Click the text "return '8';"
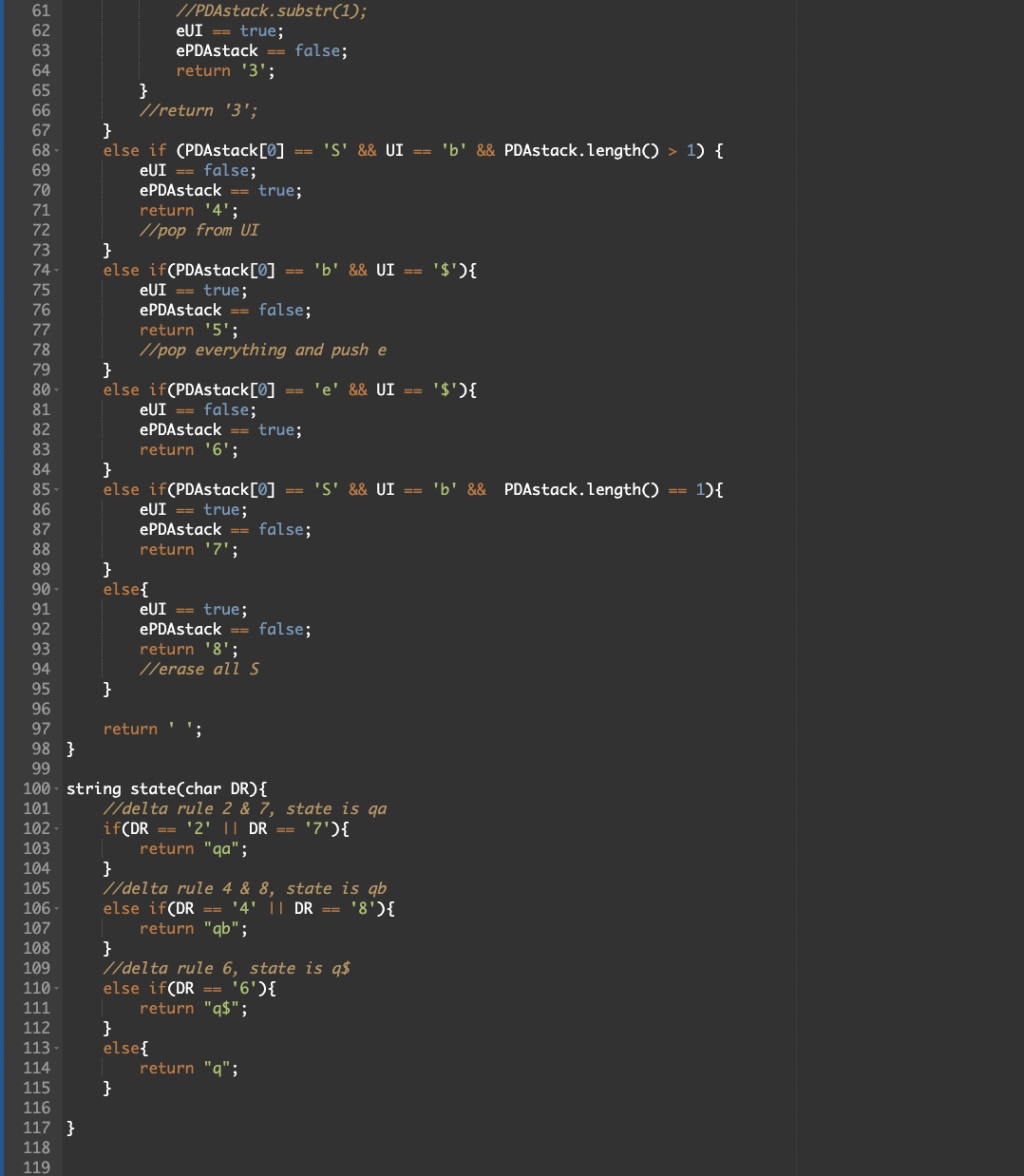Viewport: 1024px width, 1176px height. 189,649
